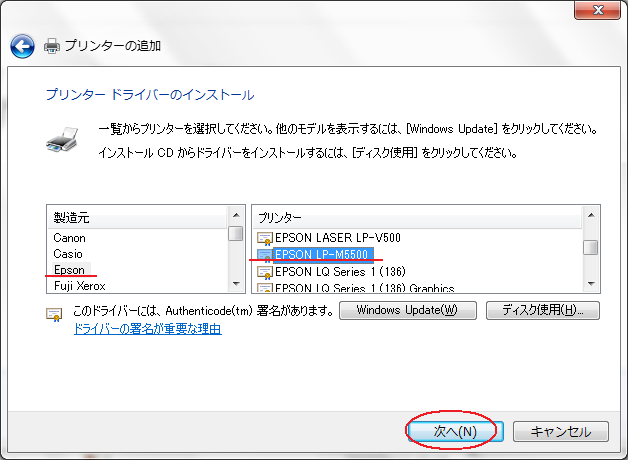This screenshot has width=628, height=460.
Task: Select EPSON LASER LP-V500 printer
Action: 338,238
